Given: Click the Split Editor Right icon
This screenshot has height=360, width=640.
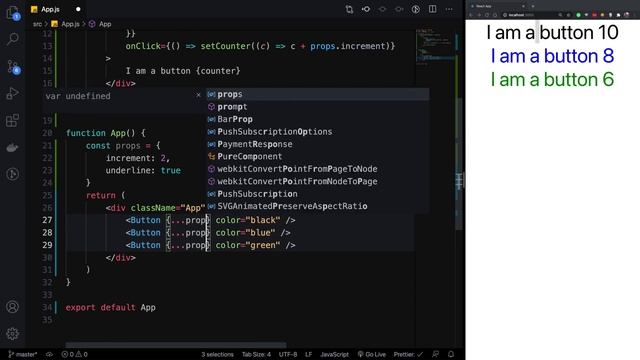Looking at the screenshot, I should coord(432,9).
